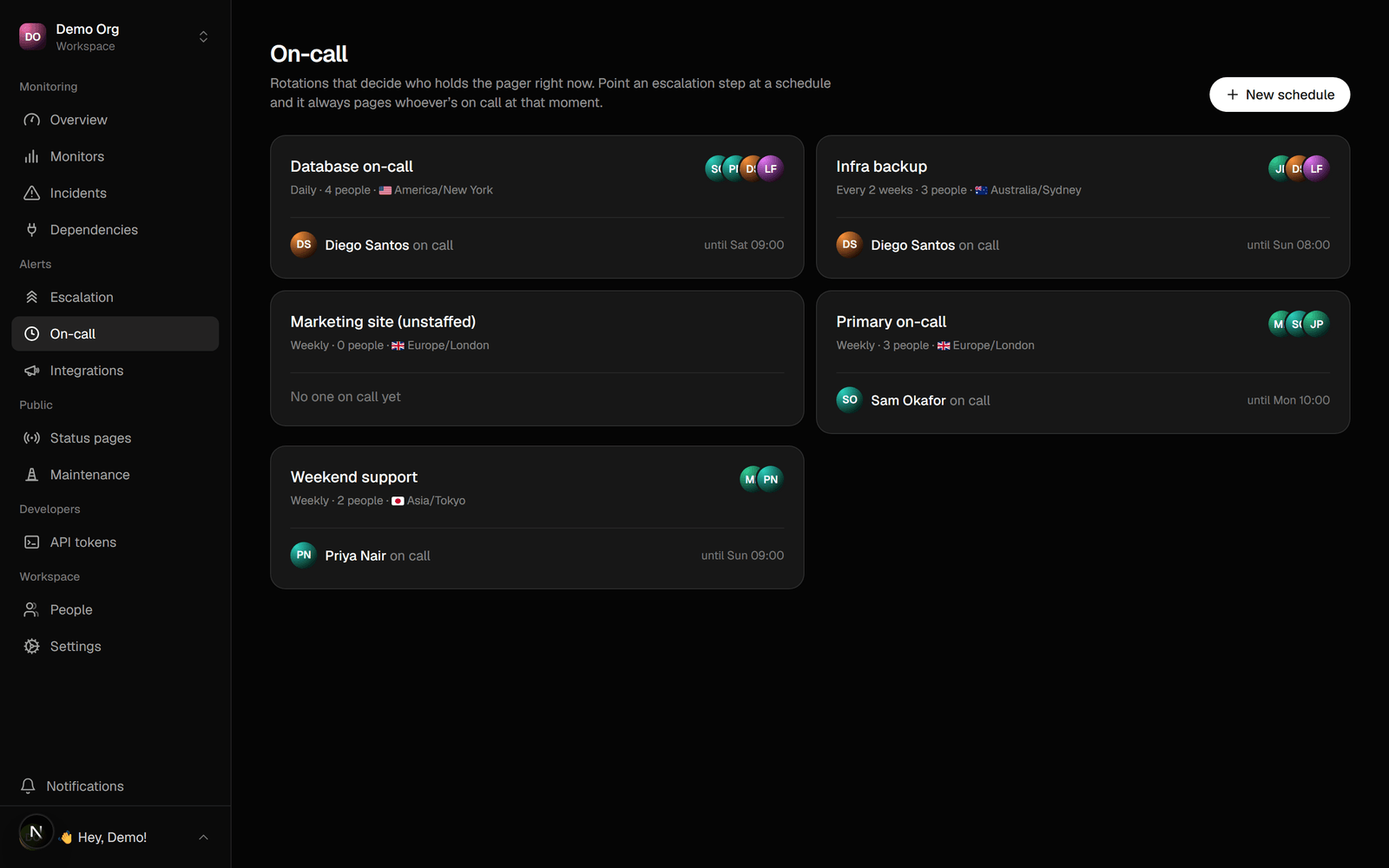Go to Overview page

115,120
